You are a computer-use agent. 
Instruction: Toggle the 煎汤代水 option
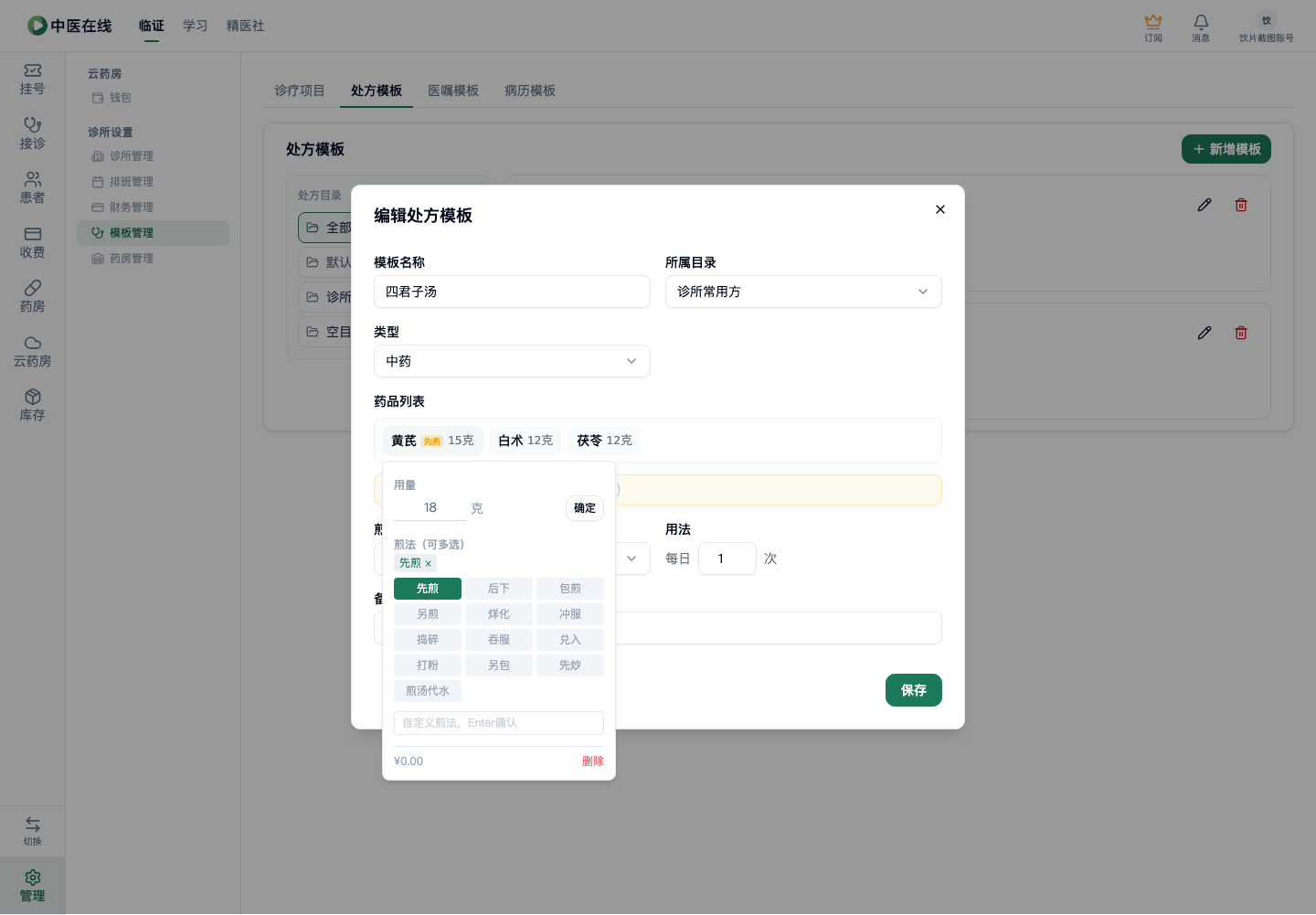(x=428, y=691)
